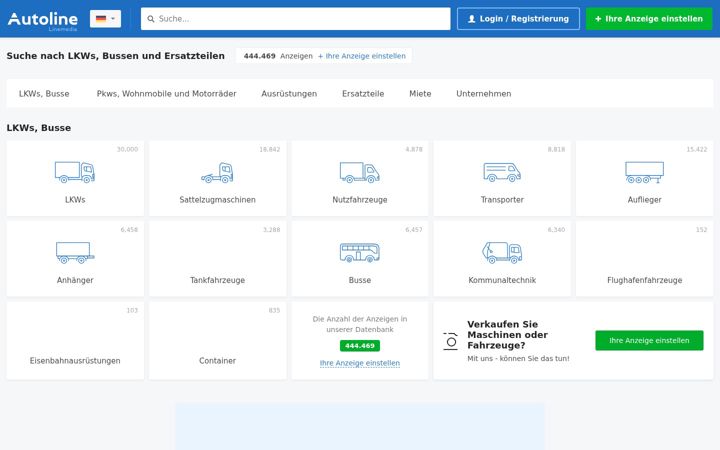The height and width of the screenshot is (450, 720).
Task: Click the Nutzfahrzeuge van truck icon
Action: tap(360, 172)
